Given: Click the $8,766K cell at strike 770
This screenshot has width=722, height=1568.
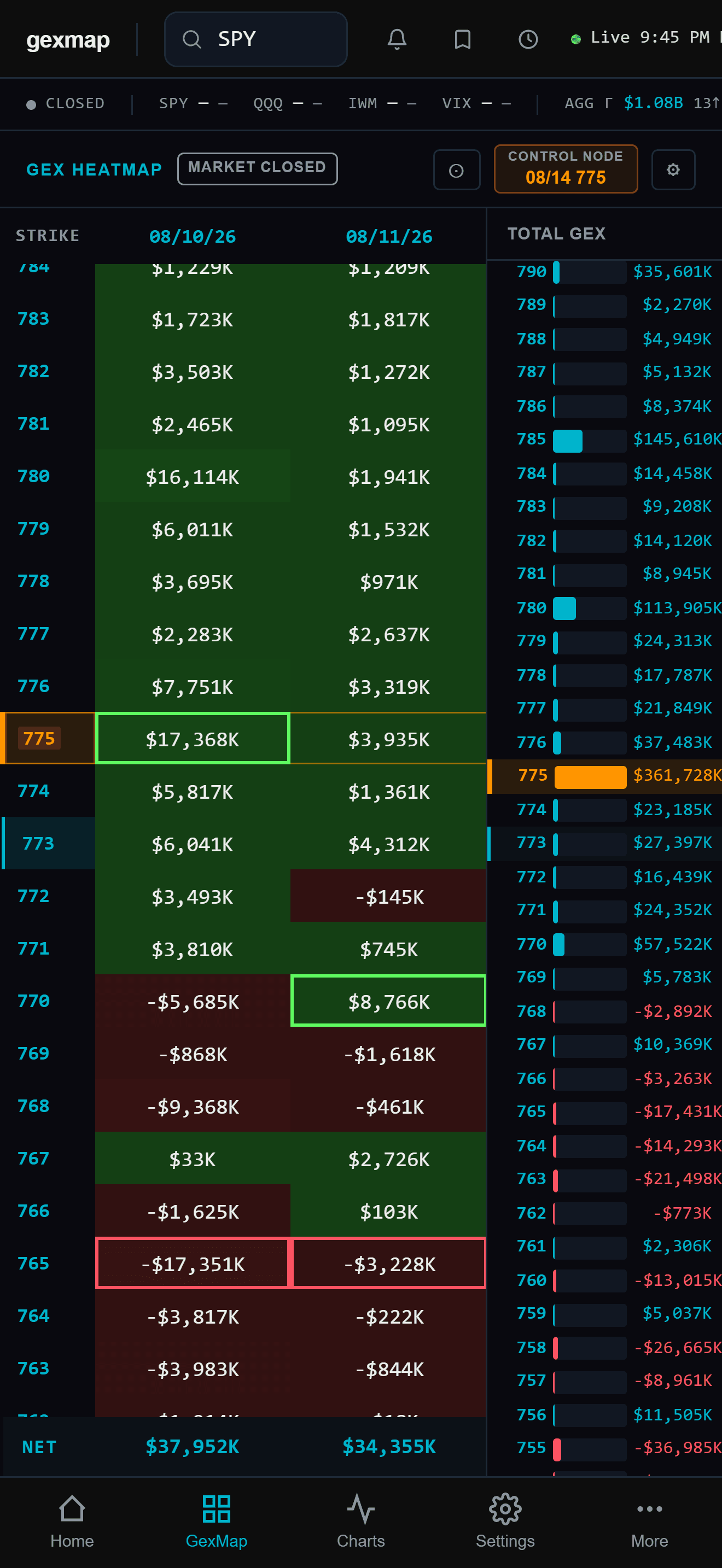Looking at the screenshot, I should 388,1001.
